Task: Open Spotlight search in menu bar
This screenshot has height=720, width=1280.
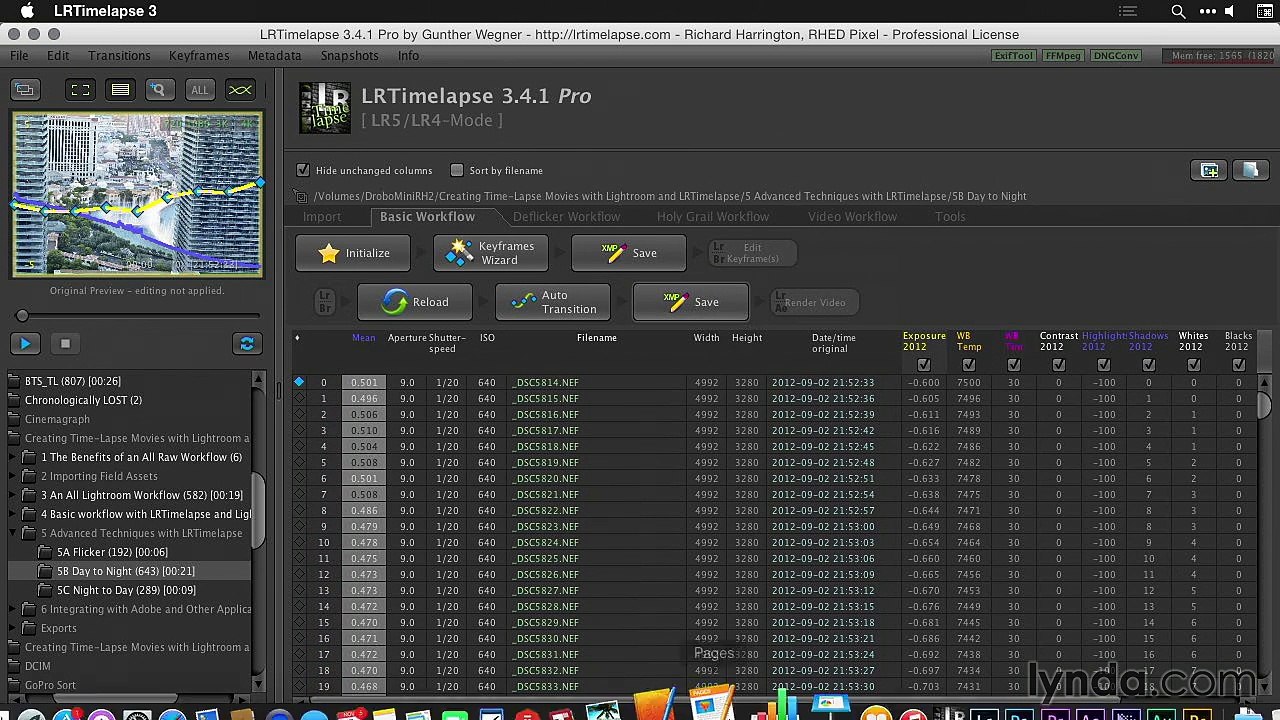Action: pyautogui.click(x=1178, y=11)
